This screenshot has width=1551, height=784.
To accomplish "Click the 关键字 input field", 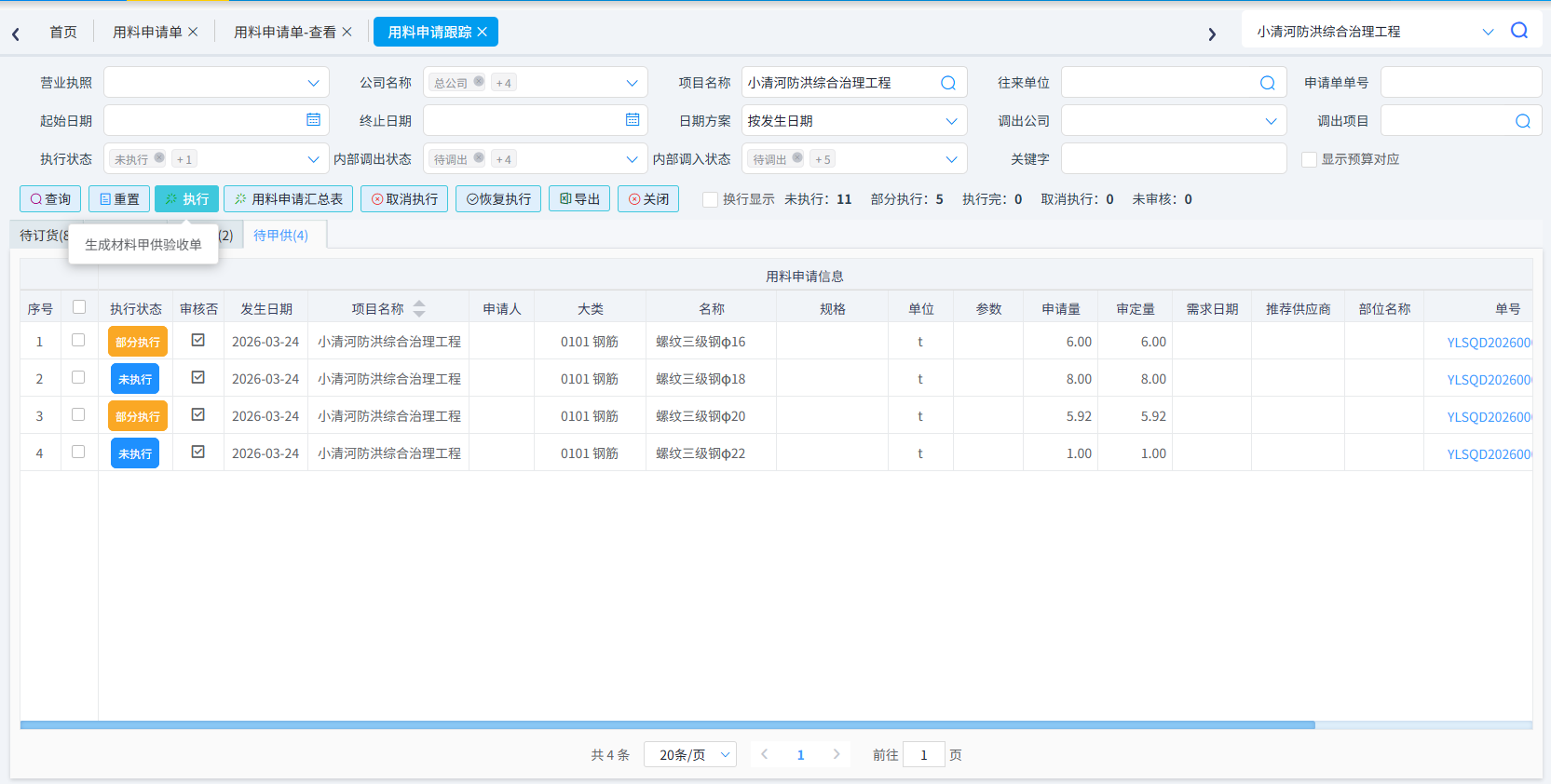I will 1174,158.
